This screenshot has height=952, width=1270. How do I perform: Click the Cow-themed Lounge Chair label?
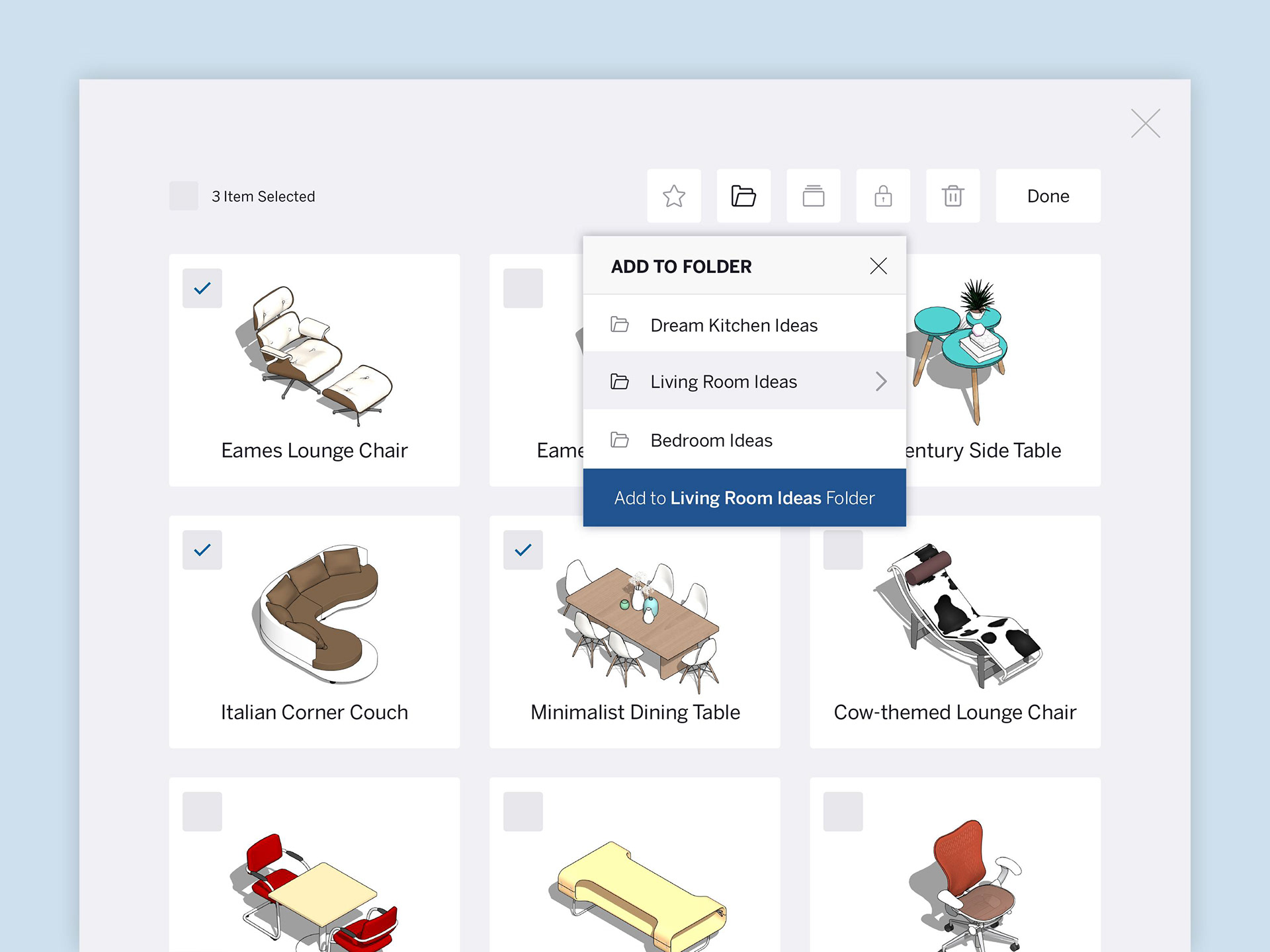pos(955,712)
